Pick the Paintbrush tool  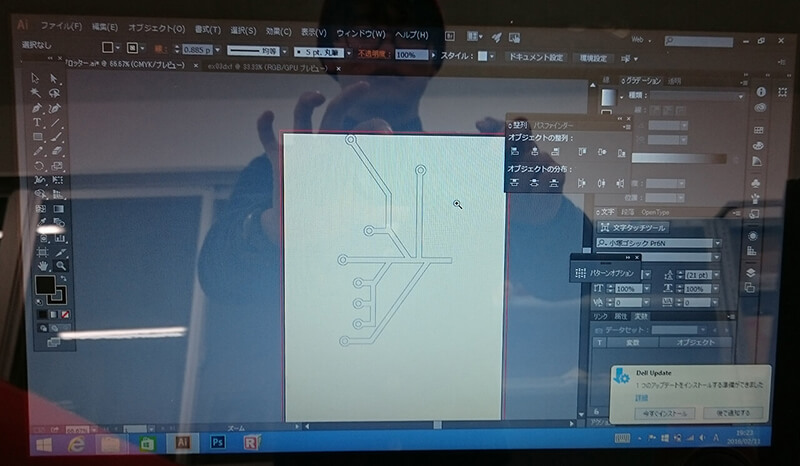click(x=56, y=137)
